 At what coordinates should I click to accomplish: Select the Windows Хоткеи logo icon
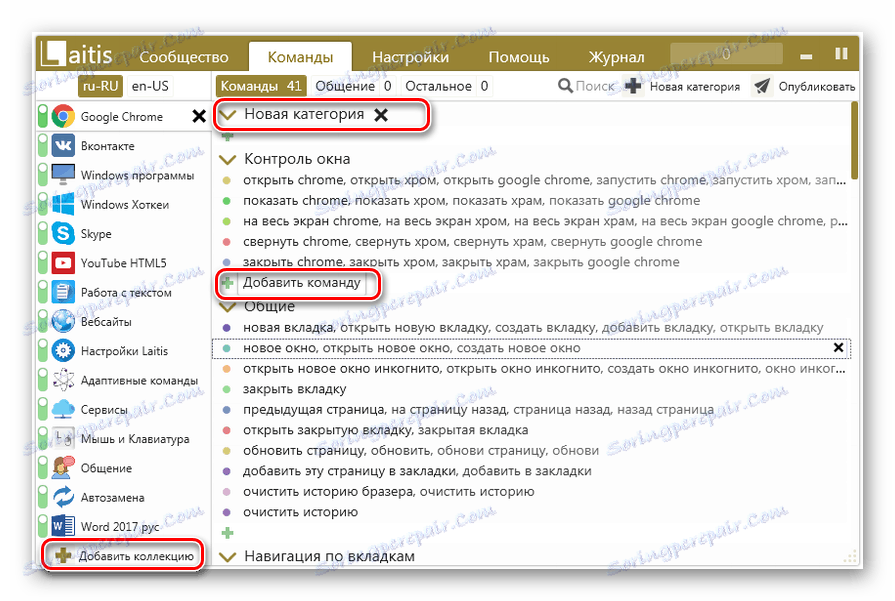[x=63, y=204]
